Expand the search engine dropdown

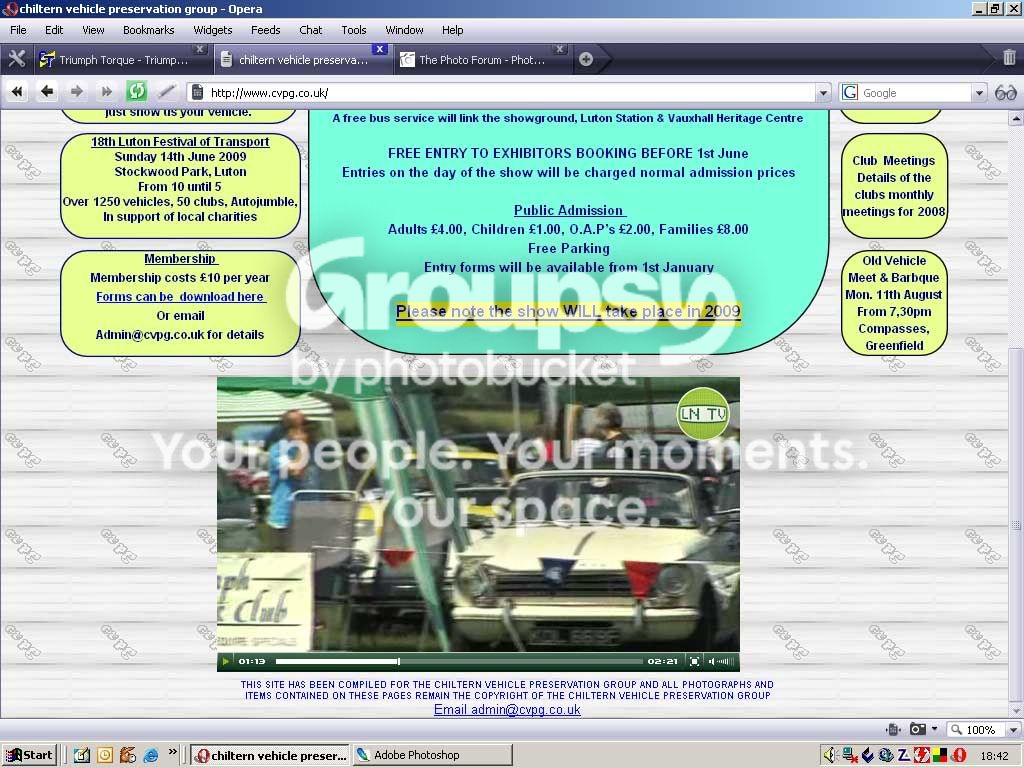[x=979, y=93]
